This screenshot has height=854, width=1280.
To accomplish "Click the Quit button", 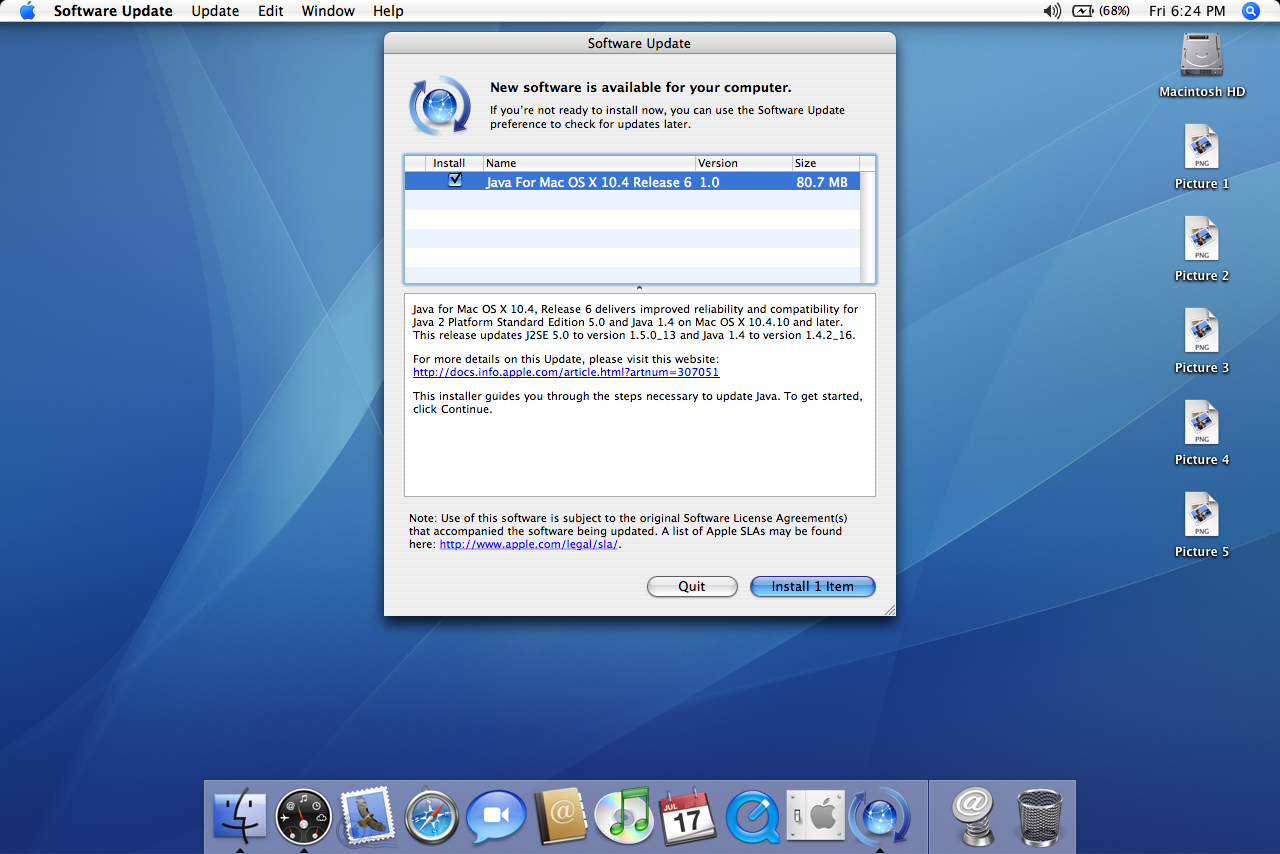I will pyautogui.click(x=692, y=587).
